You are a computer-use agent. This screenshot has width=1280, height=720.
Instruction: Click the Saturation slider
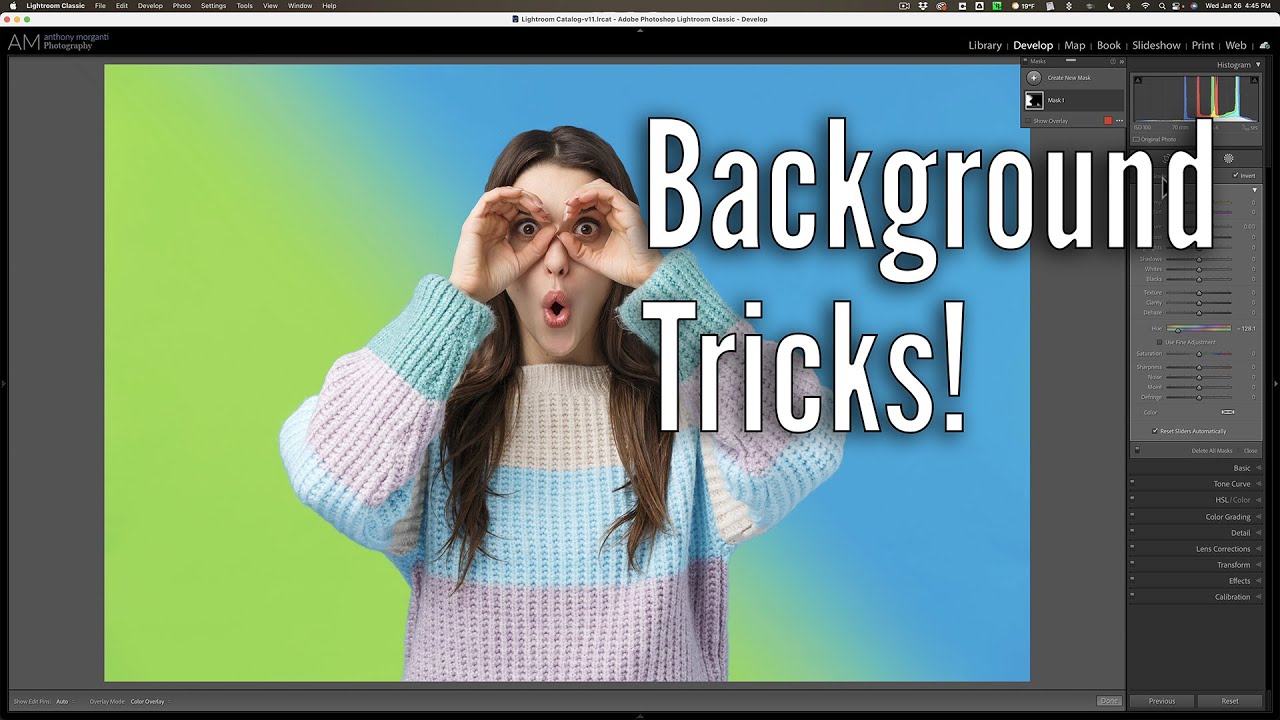pos(1199,354)
